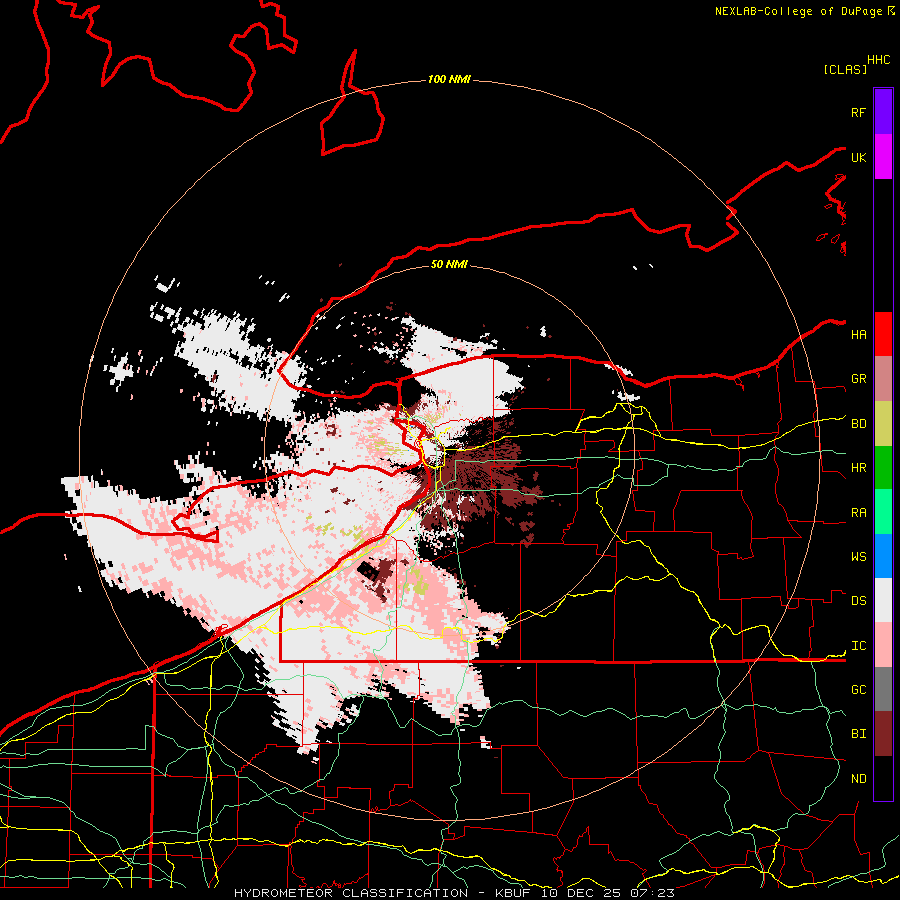Viewport: 900px width, 900px height.
Task: Click the RF purple legend swatch
Action: pyautogui.click(x=883, y=111)
